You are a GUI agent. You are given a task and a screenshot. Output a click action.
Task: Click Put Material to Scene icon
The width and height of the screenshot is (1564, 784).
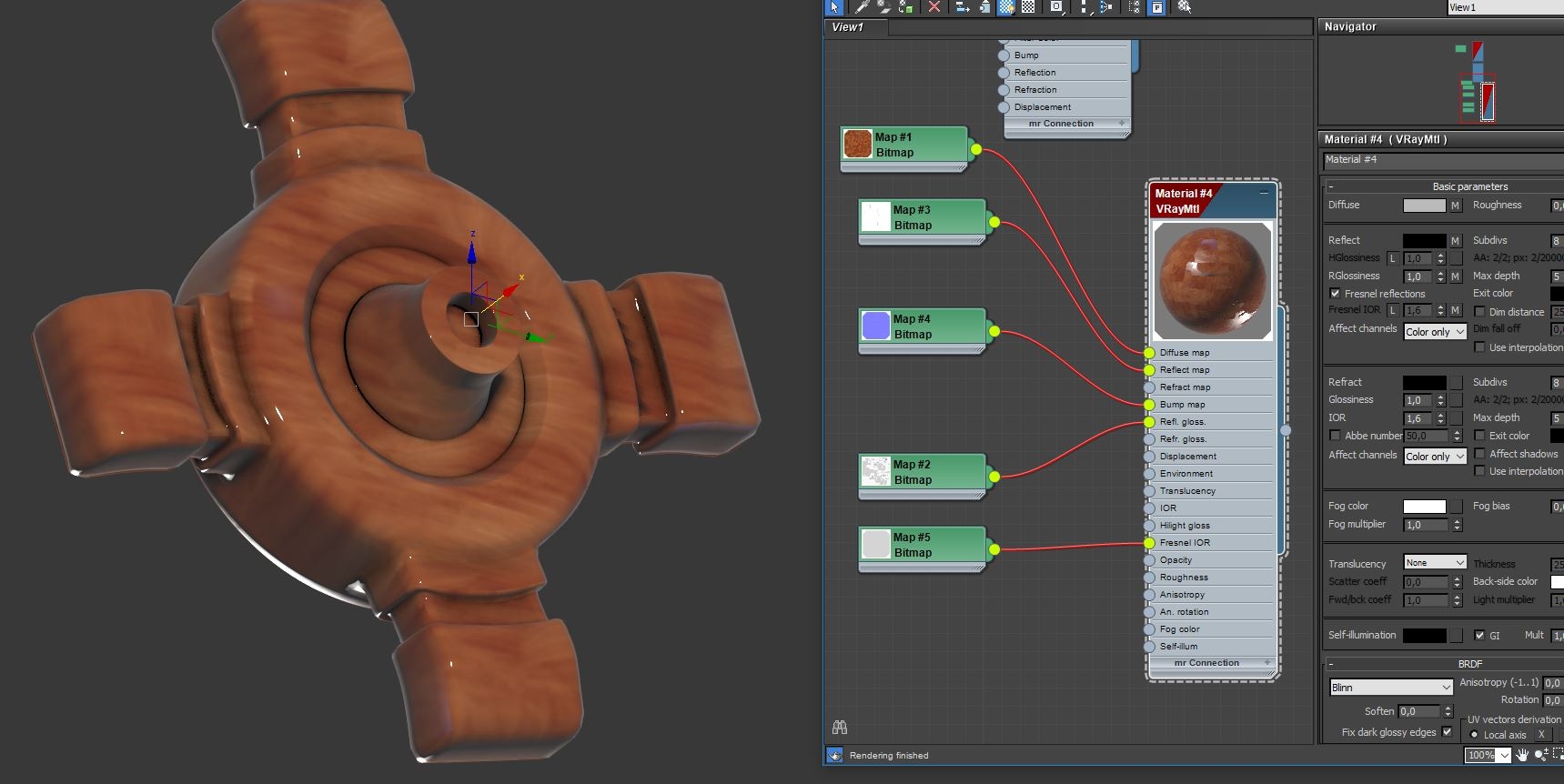(x=883, y=7)
